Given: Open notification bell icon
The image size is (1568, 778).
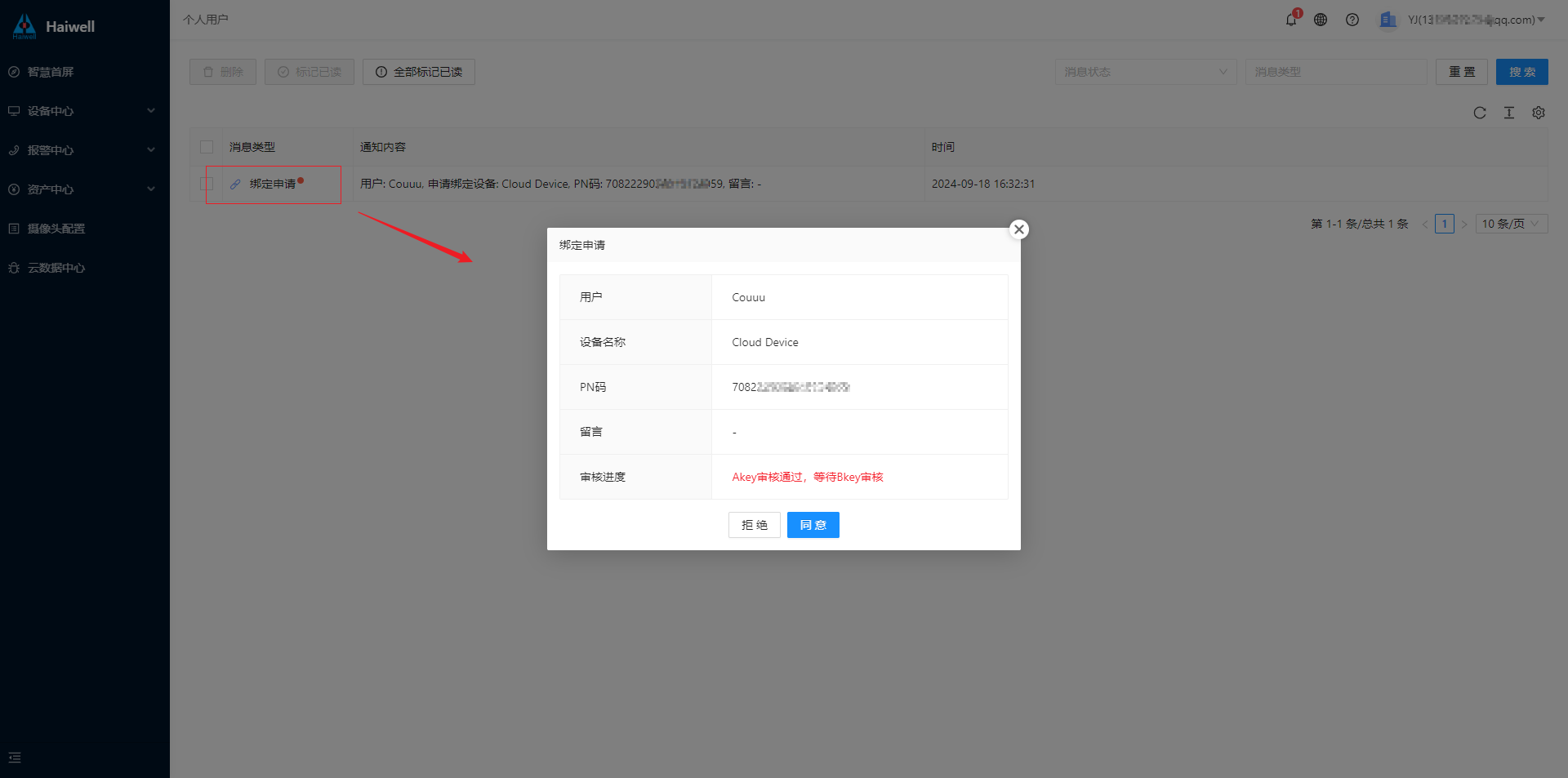Looking at the screenshot, I should tap(1291, 20).
